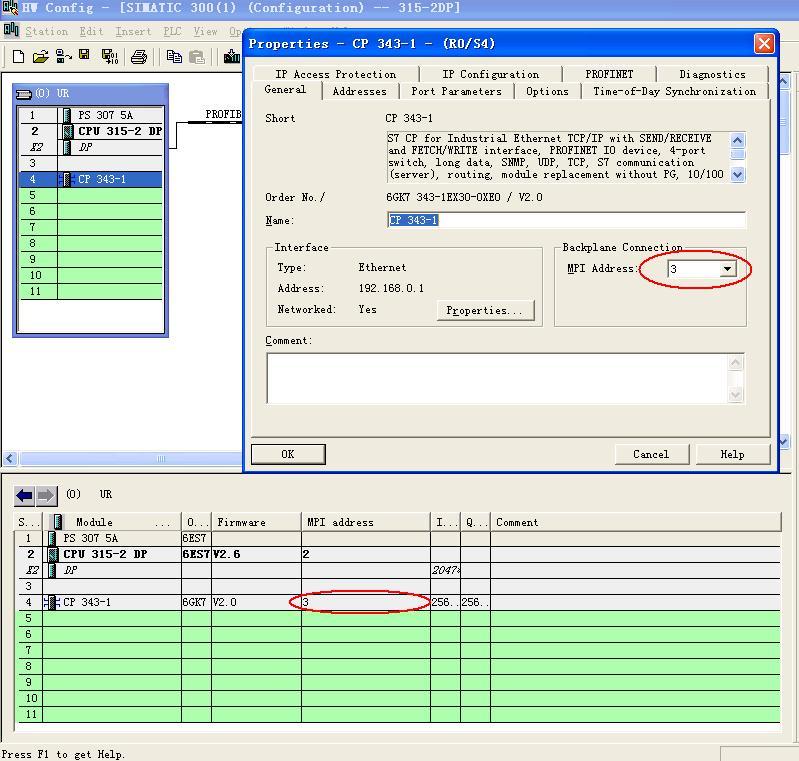Click the Save and Compile toolbar icon

point(110,56)
